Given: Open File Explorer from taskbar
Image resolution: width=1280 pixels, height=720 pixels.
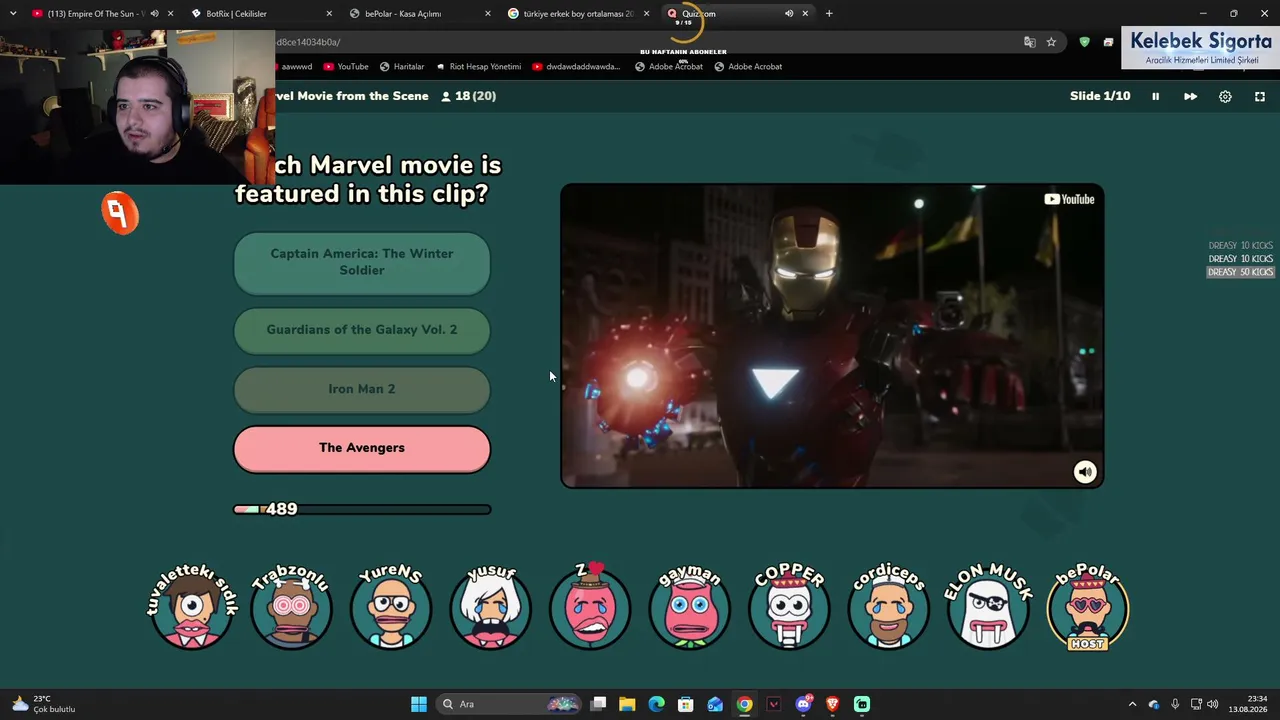Looking at the screenshot, I should coord(627,704).
